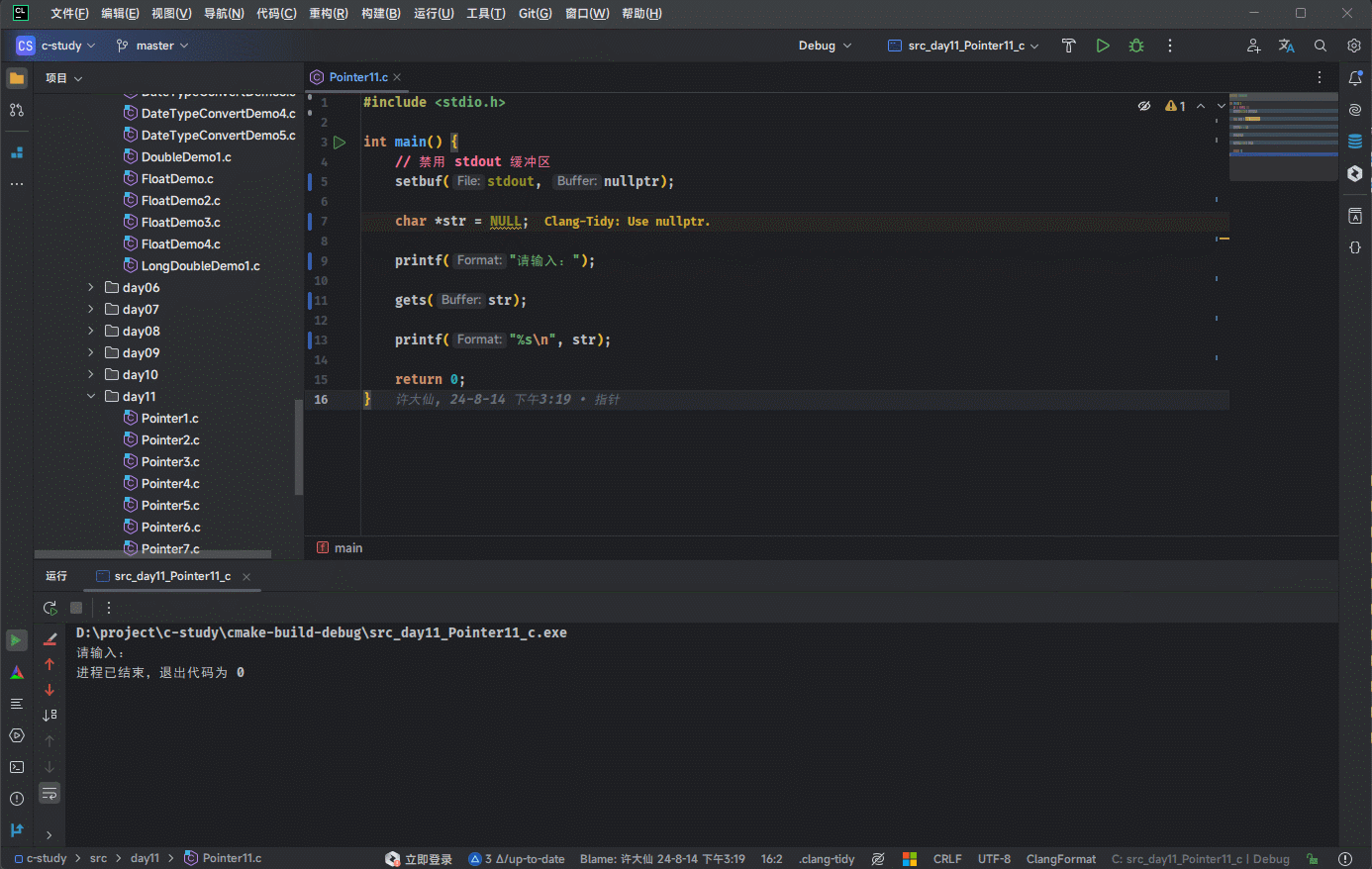The height and width of the screenshot is (869, 1372).
Task: Click the Build hammer icon
Action: click(x=1068, y=46)
